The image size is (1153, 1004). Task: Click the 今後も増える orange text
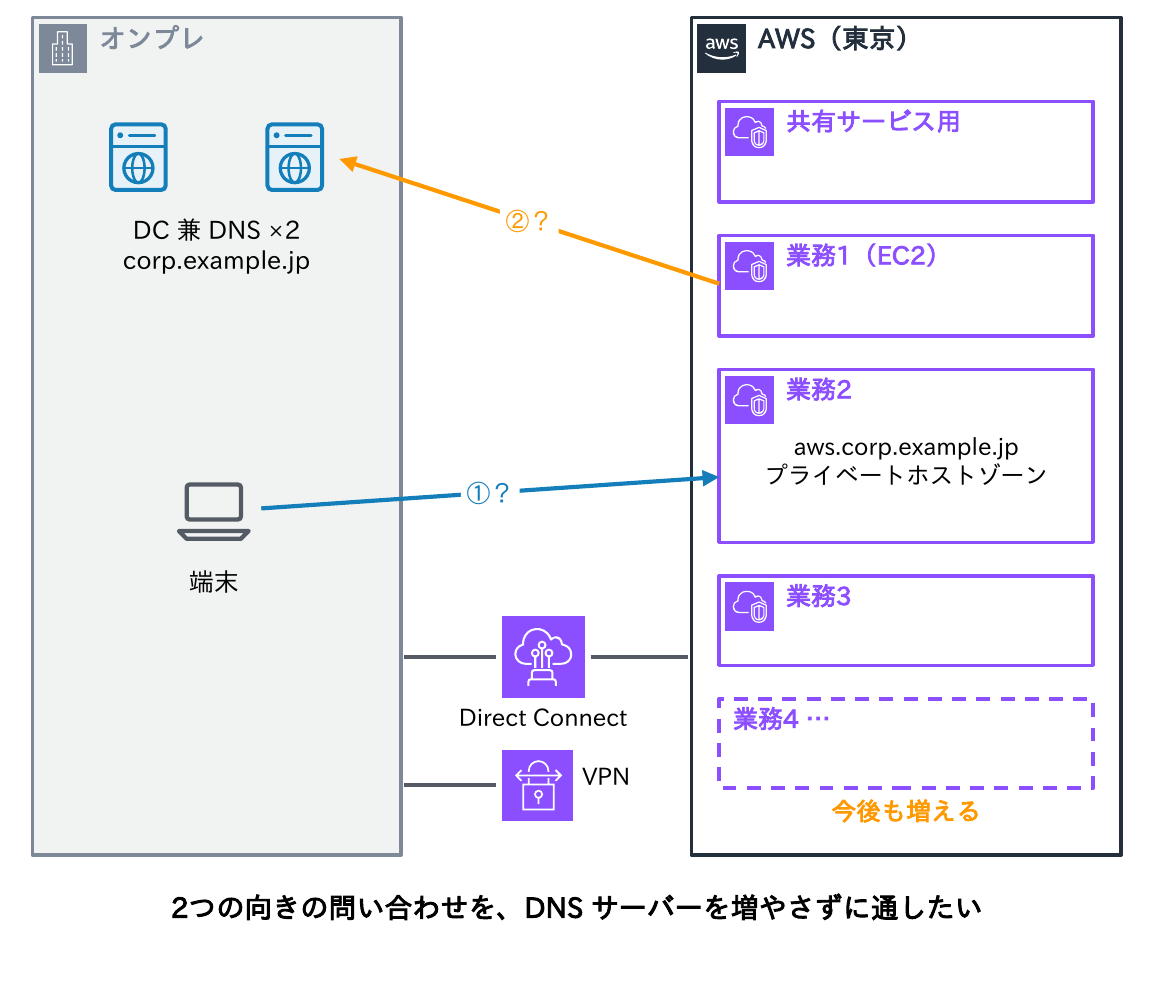point(905,811)
